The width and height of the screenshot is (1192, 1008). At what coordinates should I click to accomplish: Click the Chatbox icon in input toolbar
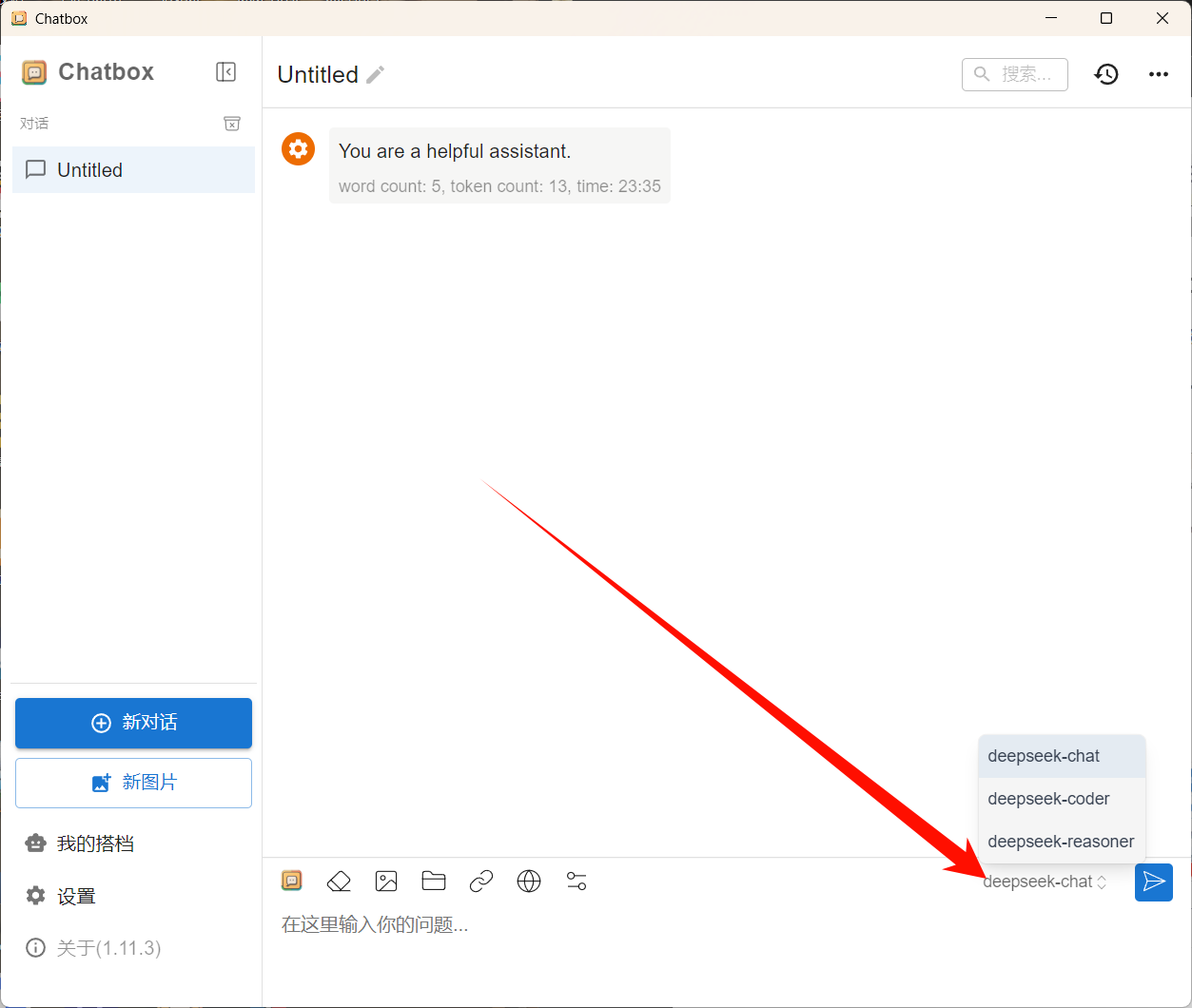coord(292,882)
